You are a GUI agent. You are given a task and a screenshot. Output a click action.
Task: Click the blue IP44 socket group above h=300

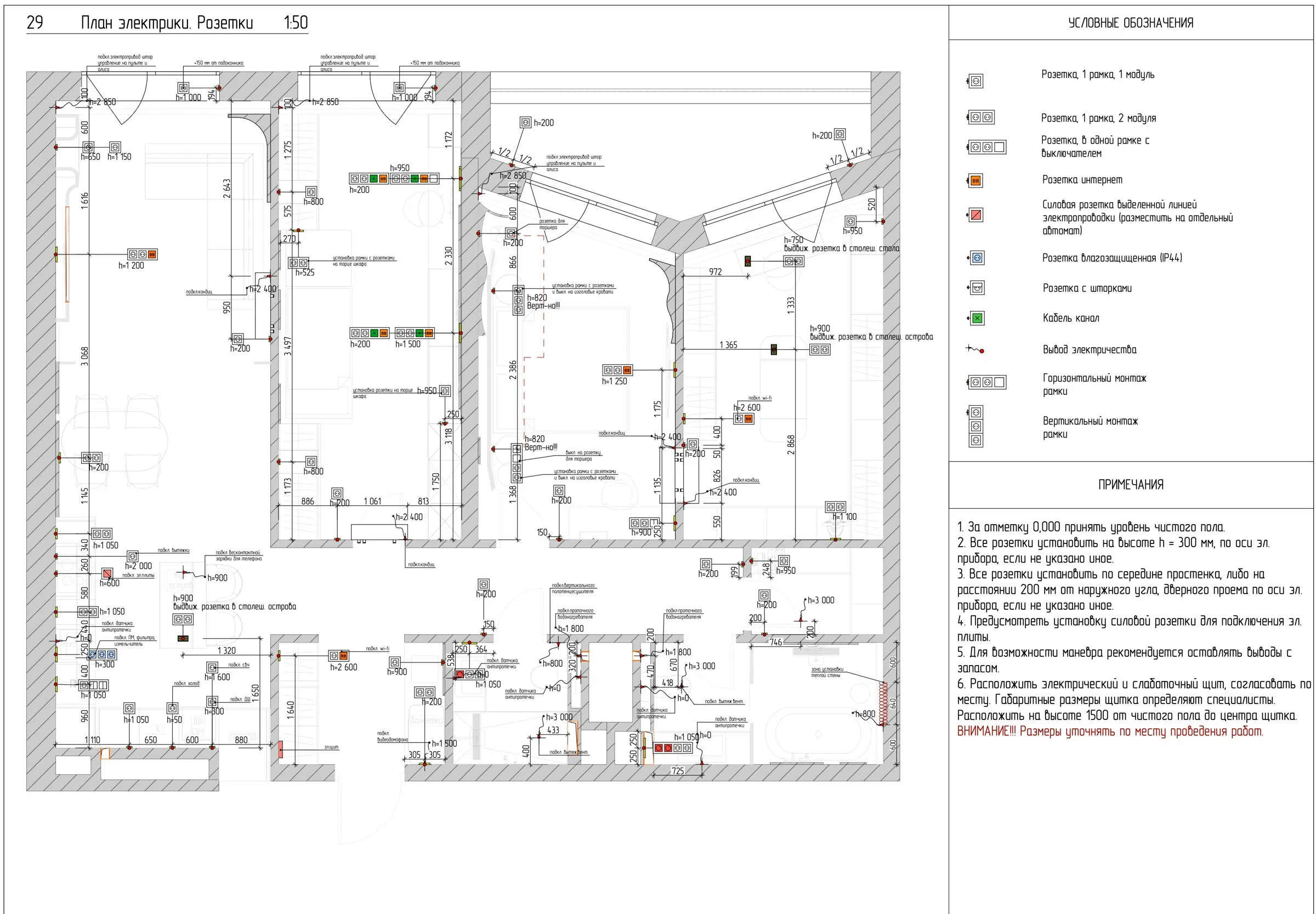click(102, 654)
